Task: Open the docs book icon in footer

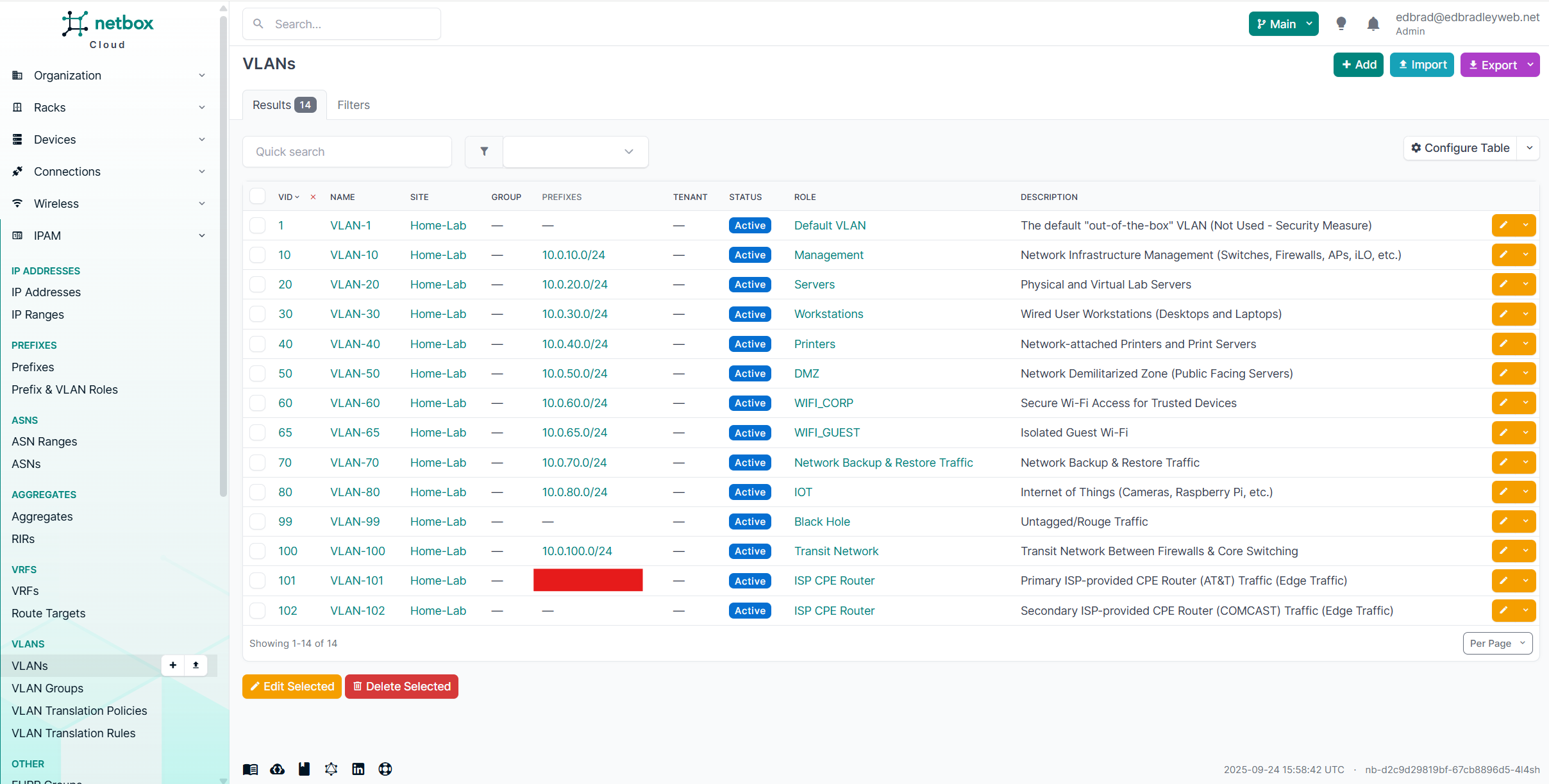Action: [250, 769]
